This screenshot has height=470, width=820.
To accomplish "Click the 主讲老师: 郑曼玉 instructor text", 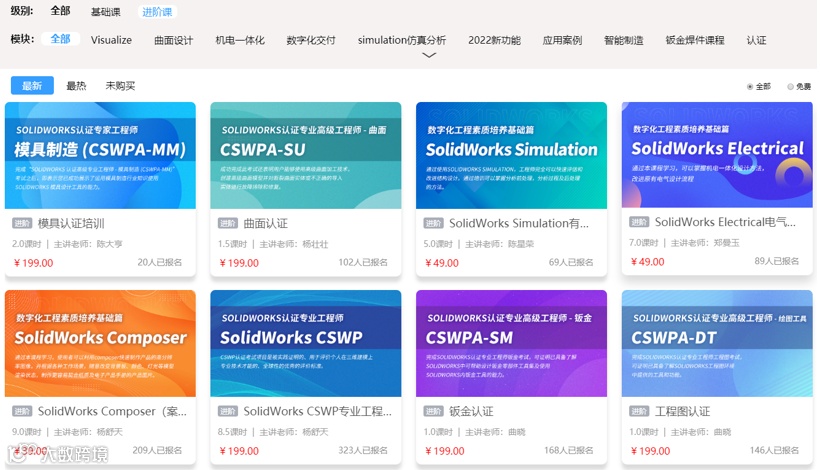I will pyautogui.click(x=705, y=243).
